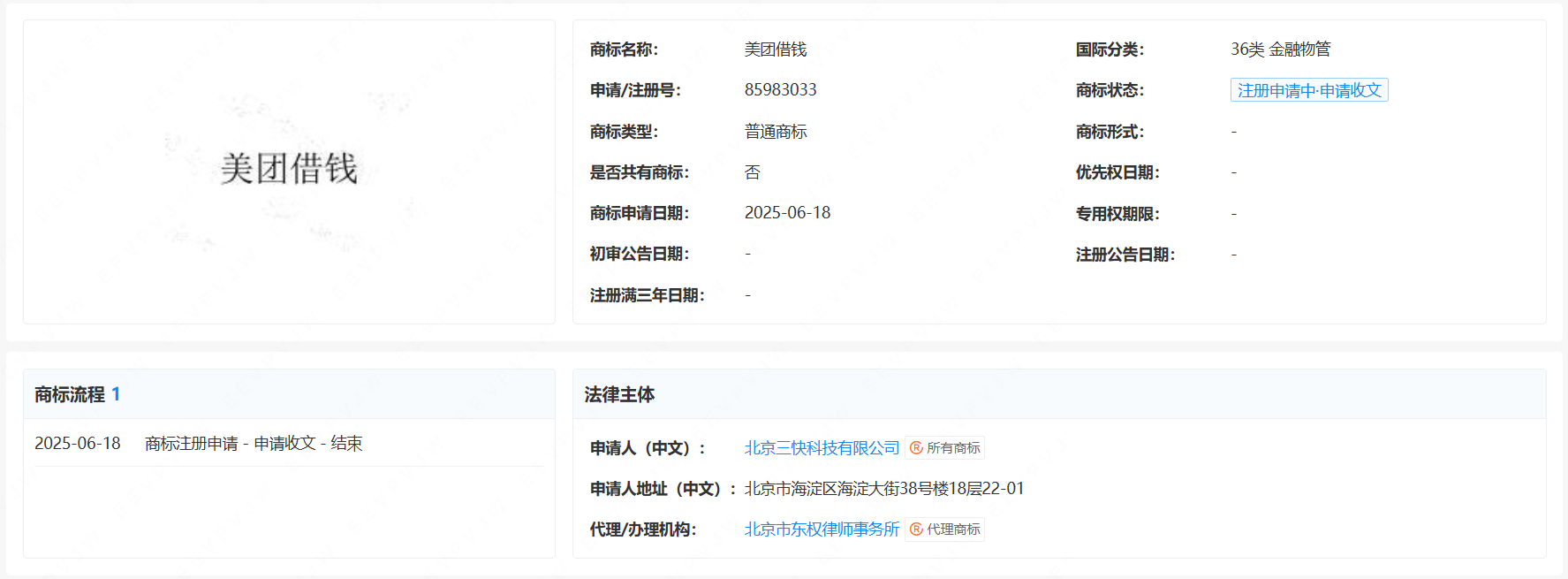Click the application date 2025-06-18 value
Screen dimensions: 1568x579
click(788, 213)
